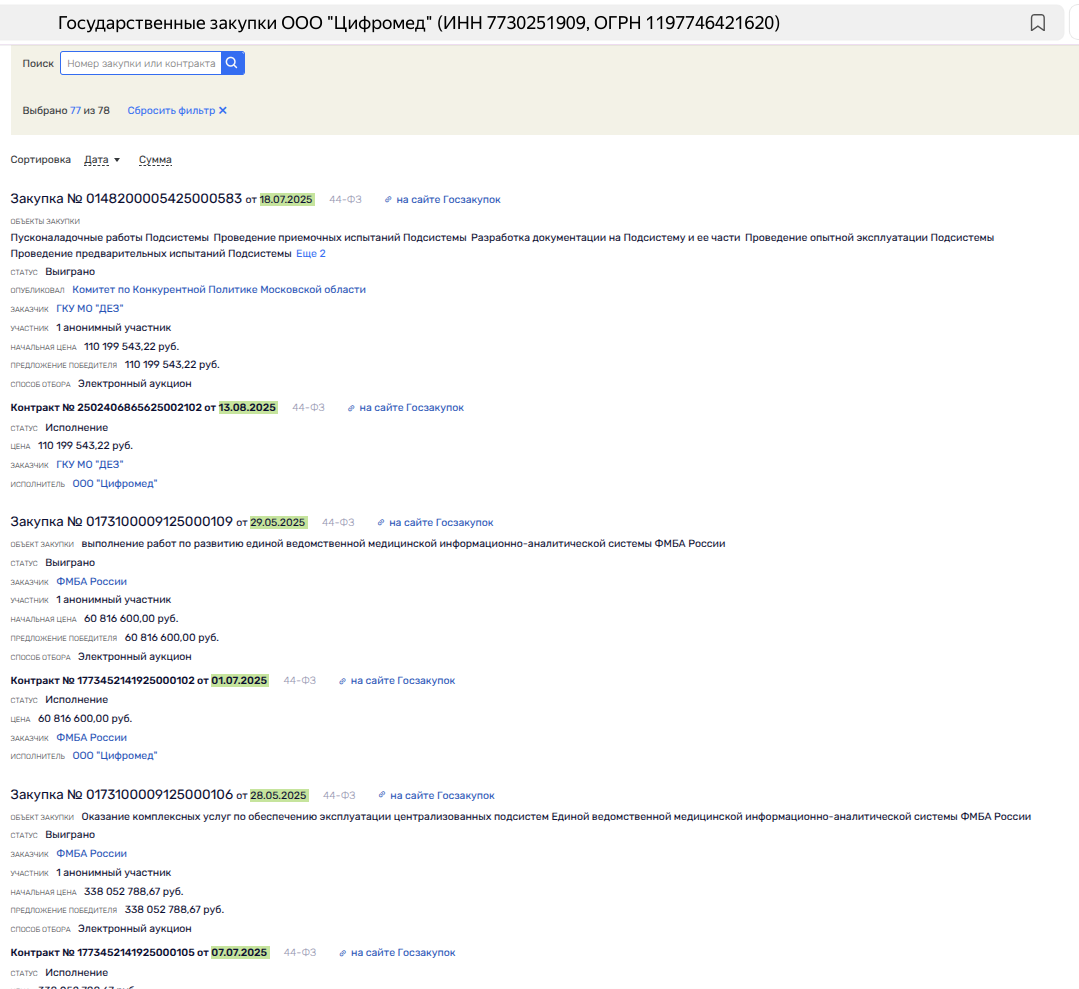Image resolution: width=1079 pixels, height=989 pixels.
Task: Click link icon beside purchase 0173100009125000109
Action: click(382, 523)
